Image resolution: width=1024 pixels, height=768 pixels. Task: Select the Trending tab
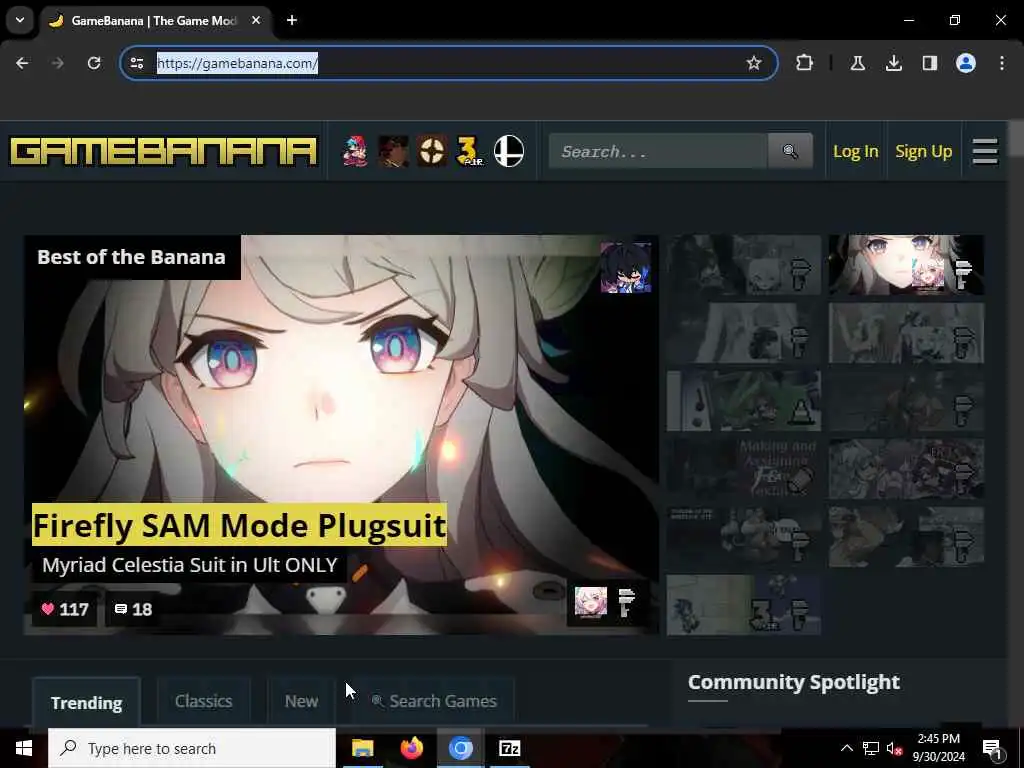(86, 703)
